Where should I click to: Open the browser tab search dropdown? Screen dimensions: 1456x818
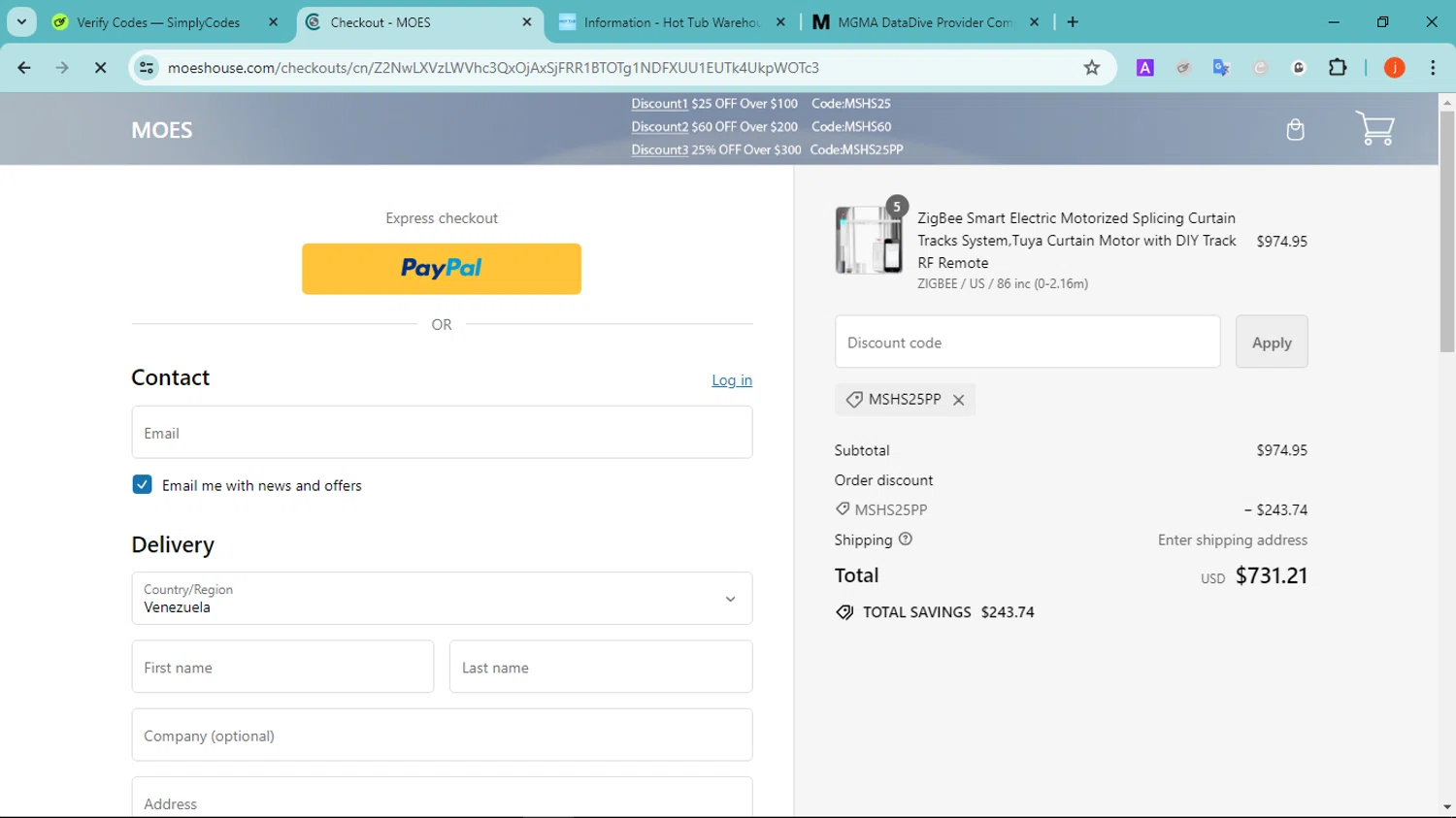click(21, 22)
